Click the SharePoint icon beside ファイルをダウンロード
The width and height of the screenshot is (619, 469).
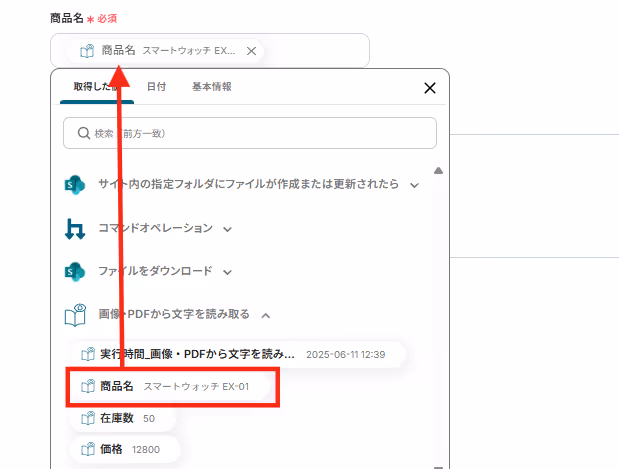(75, 271)
